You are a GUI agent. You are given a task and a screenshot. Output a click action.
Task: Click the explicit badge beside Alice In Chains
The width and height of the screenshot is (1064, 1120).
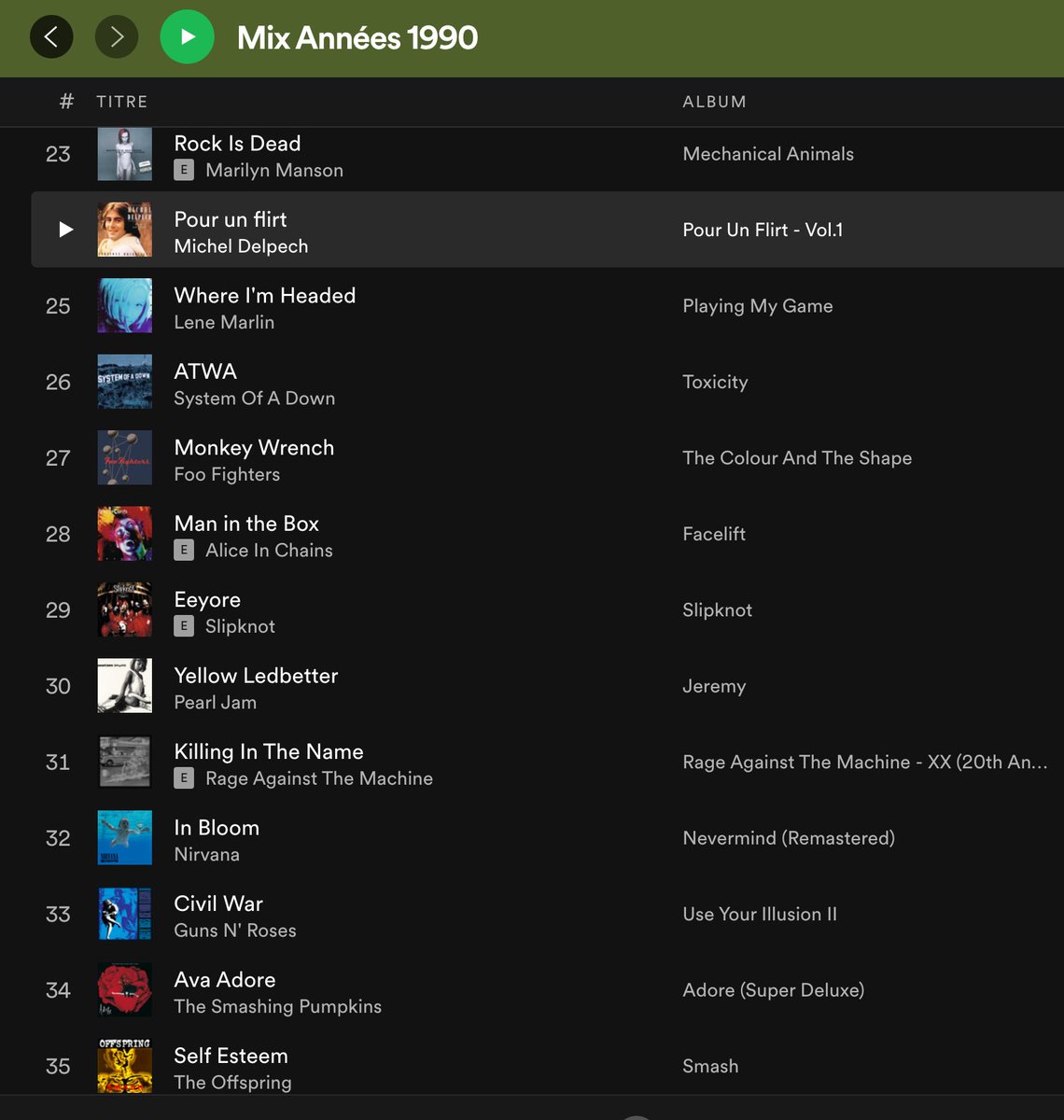184,551
